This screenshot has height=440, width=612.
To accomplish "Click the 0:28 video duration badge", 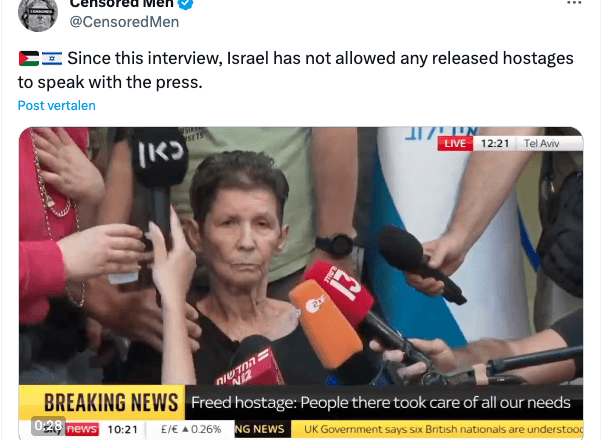I will click(48, 426).
